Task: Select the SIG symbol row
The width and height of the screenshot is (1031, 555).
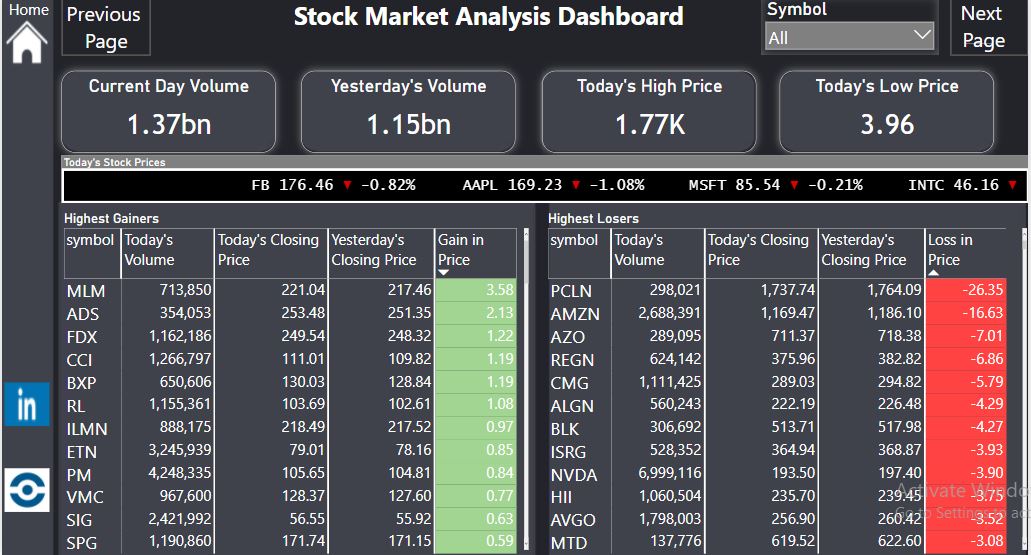Action: click(290, 519)
